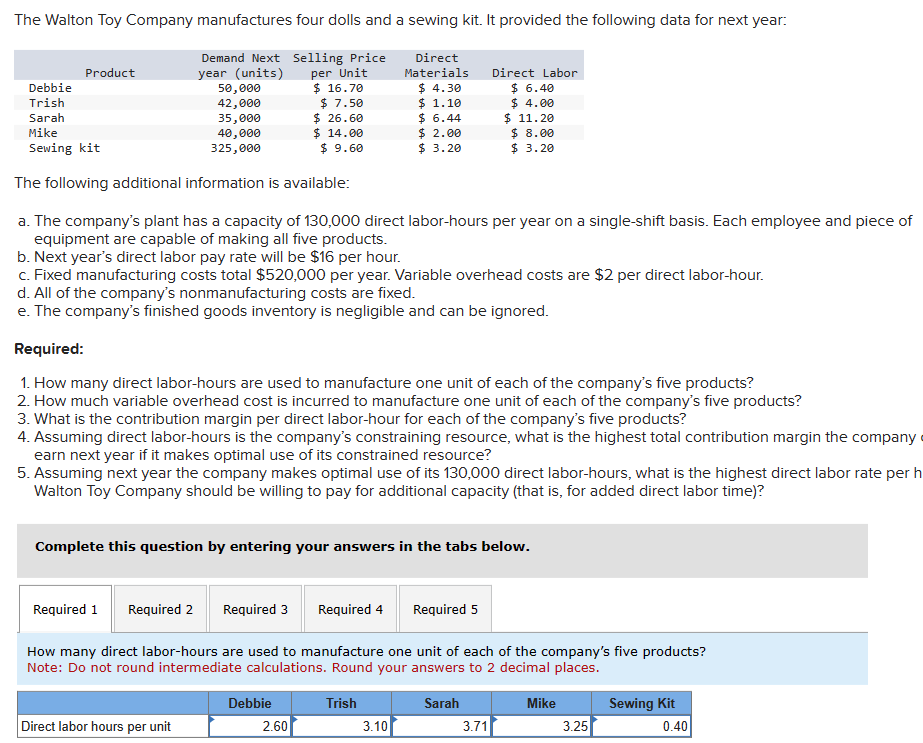
Task: Click the Mike row label in product table
Action: (x=43, y=133)
